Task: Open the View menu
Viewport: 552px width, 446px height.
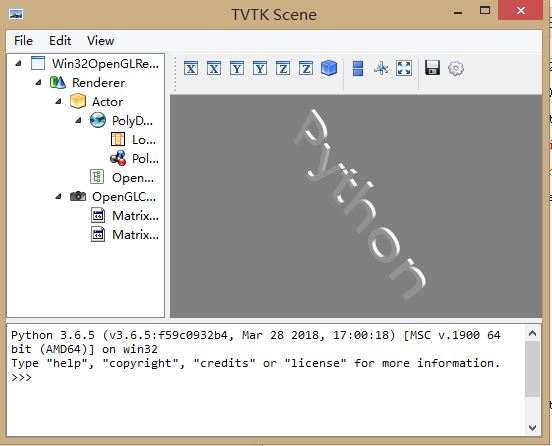Action: (100, 41)
